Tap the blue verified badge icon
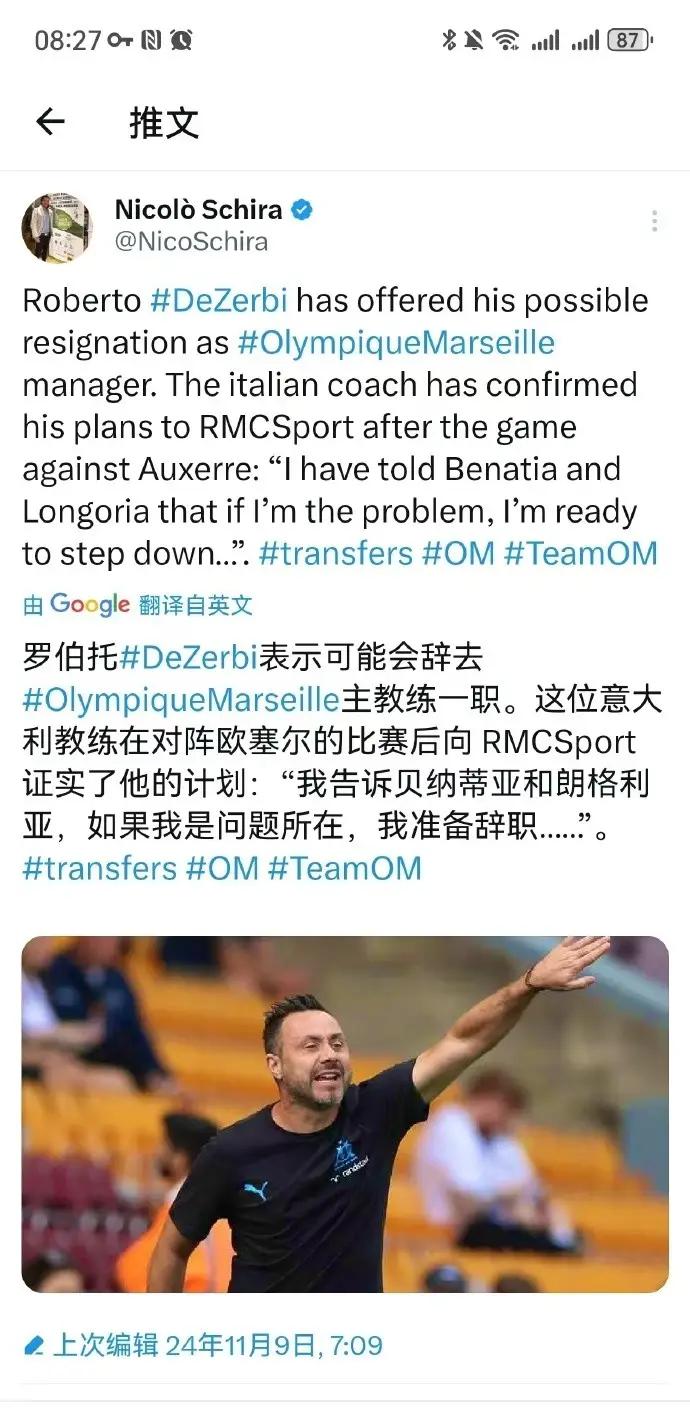The image size is (690, 1410). (x=302, y=210)
